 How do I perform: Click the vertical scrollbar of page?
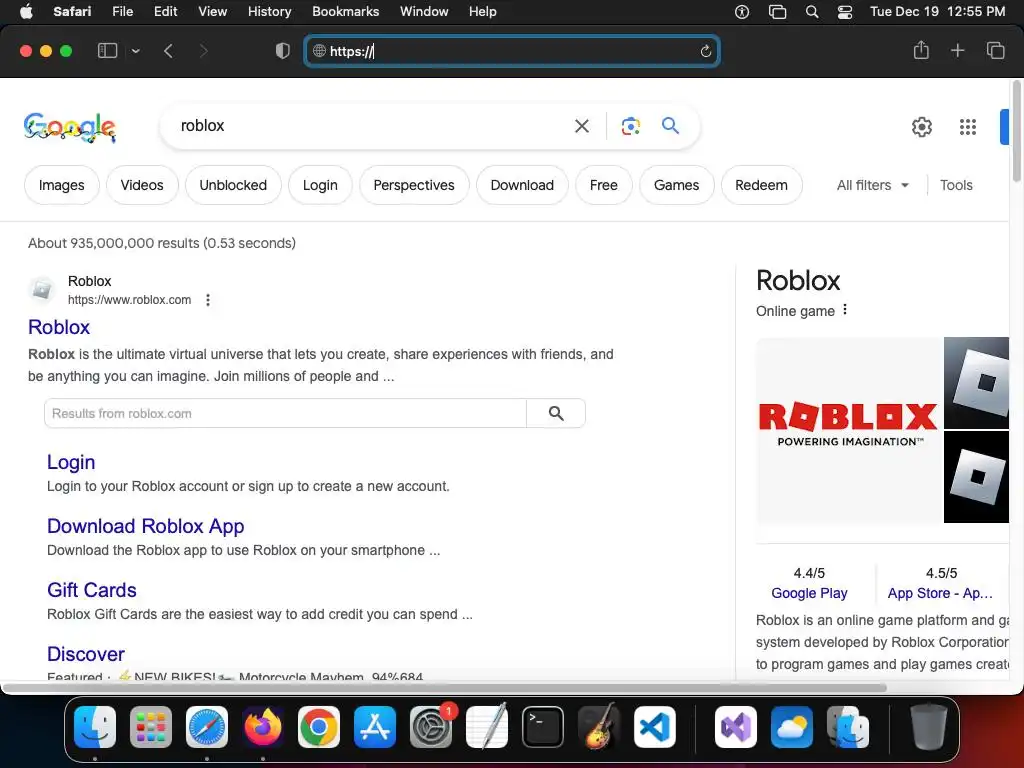click(1017, 131)
